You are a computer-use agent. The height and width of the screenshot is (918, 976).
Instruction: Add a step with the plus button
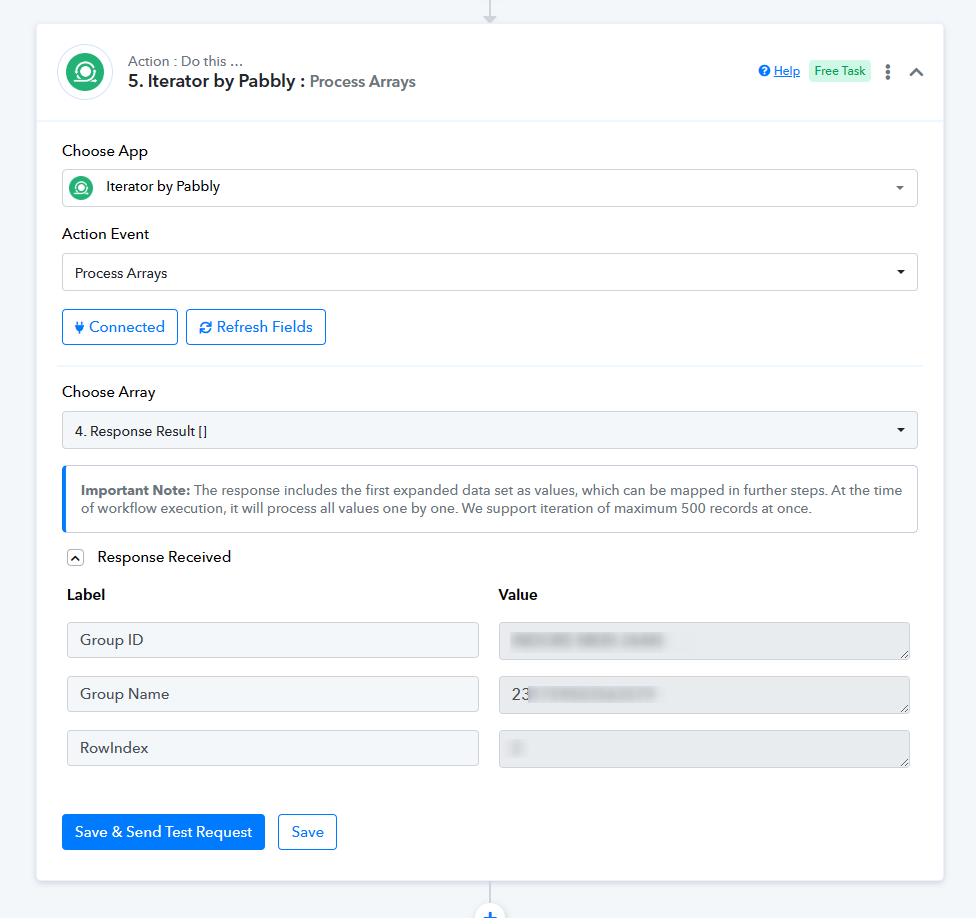click(490, 912)
